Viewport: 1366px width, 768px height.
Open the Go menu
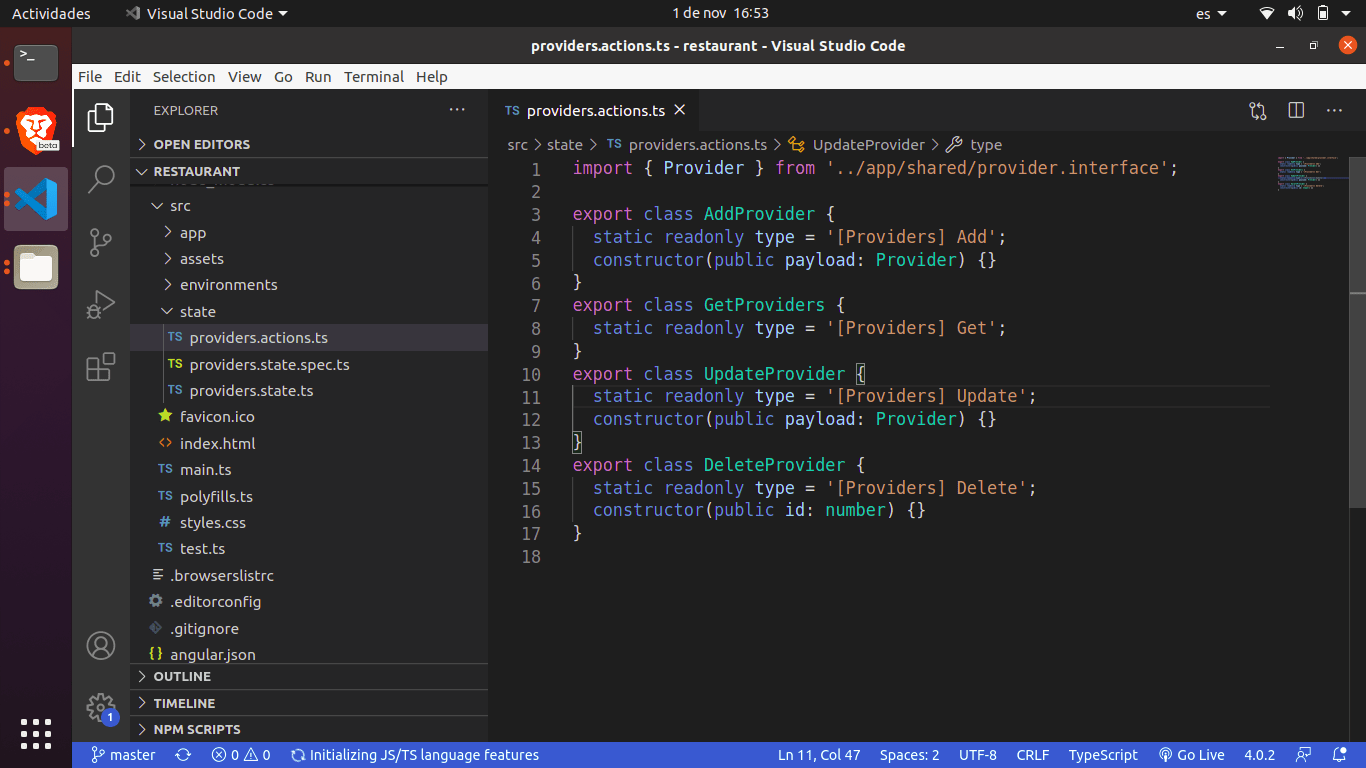(283, 77)
